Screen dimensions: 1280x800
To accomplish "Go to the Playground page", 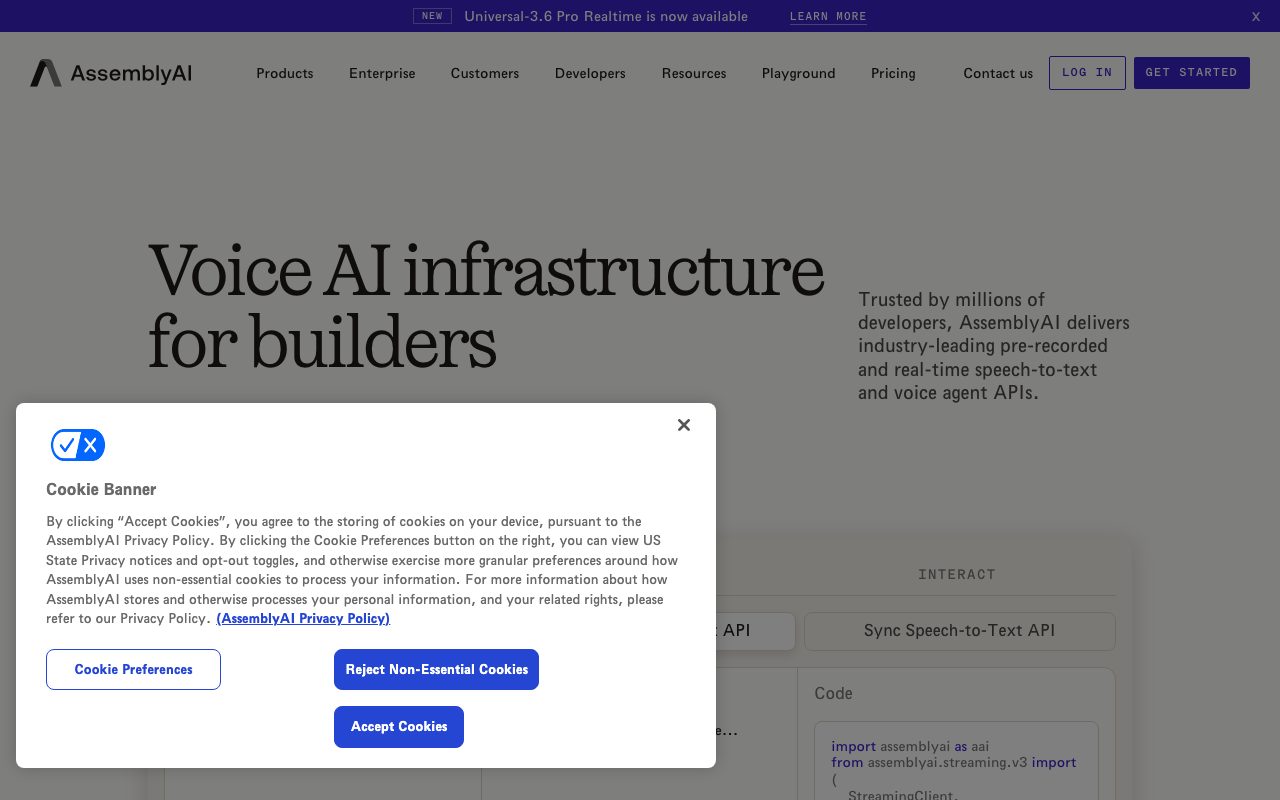I will click(799, 73).
